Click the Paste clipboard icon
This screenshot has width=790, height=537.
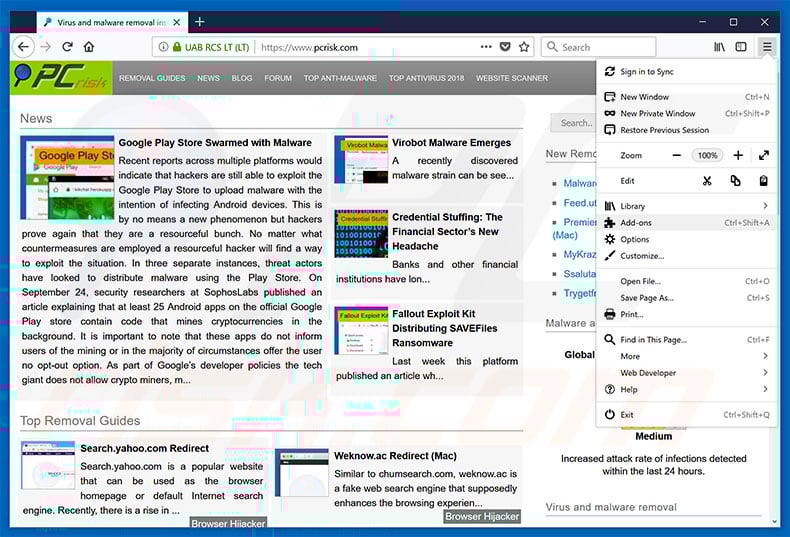tap(764, 181)
